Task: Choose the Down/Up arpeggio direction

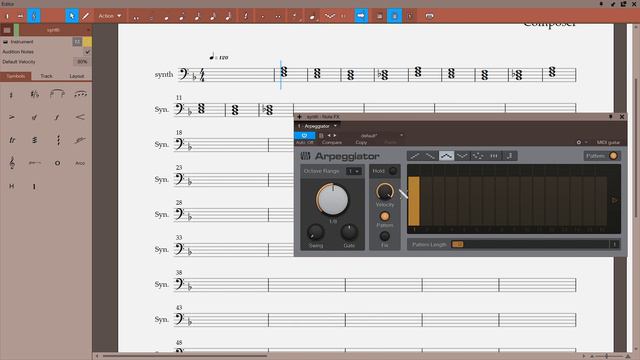Action: click(462, 156)
